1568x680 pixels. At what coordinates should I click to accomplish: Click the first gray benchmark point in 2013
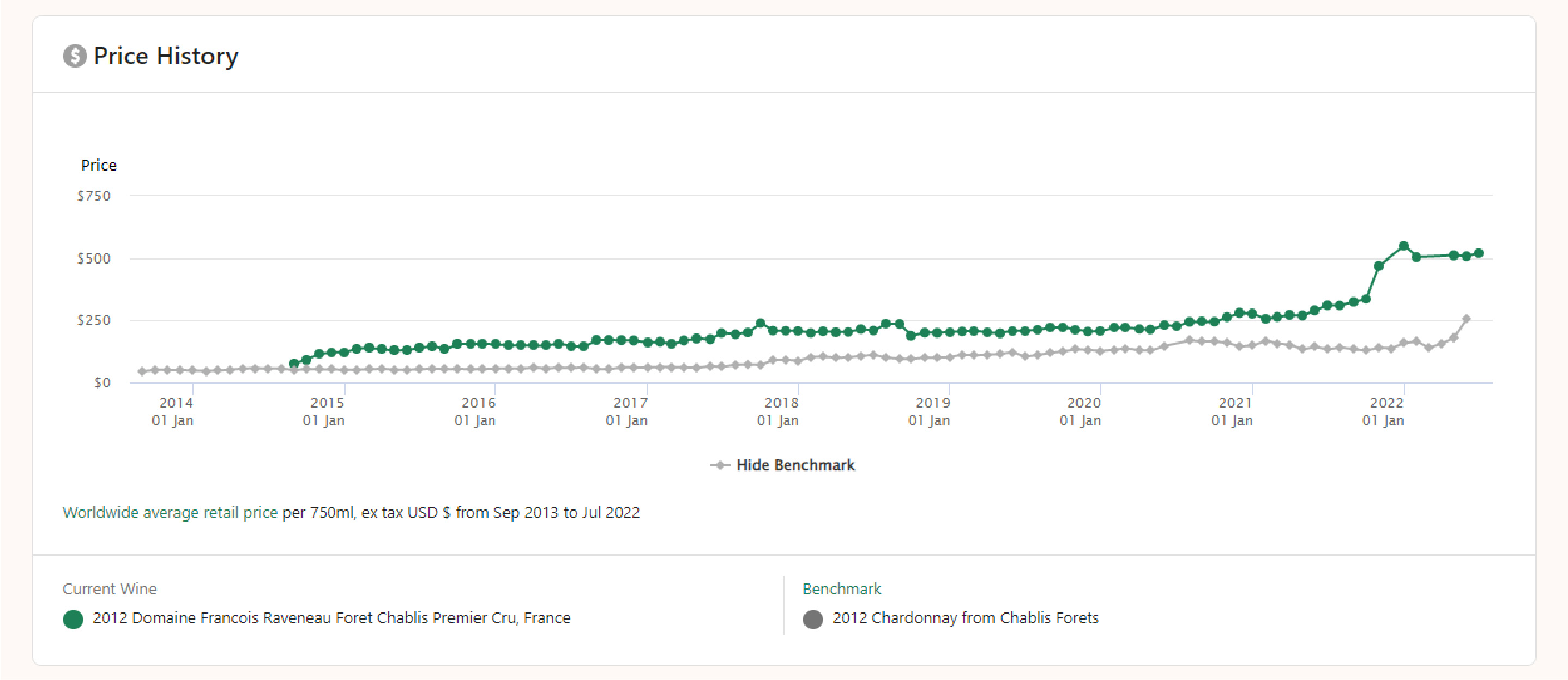[142, 371]
